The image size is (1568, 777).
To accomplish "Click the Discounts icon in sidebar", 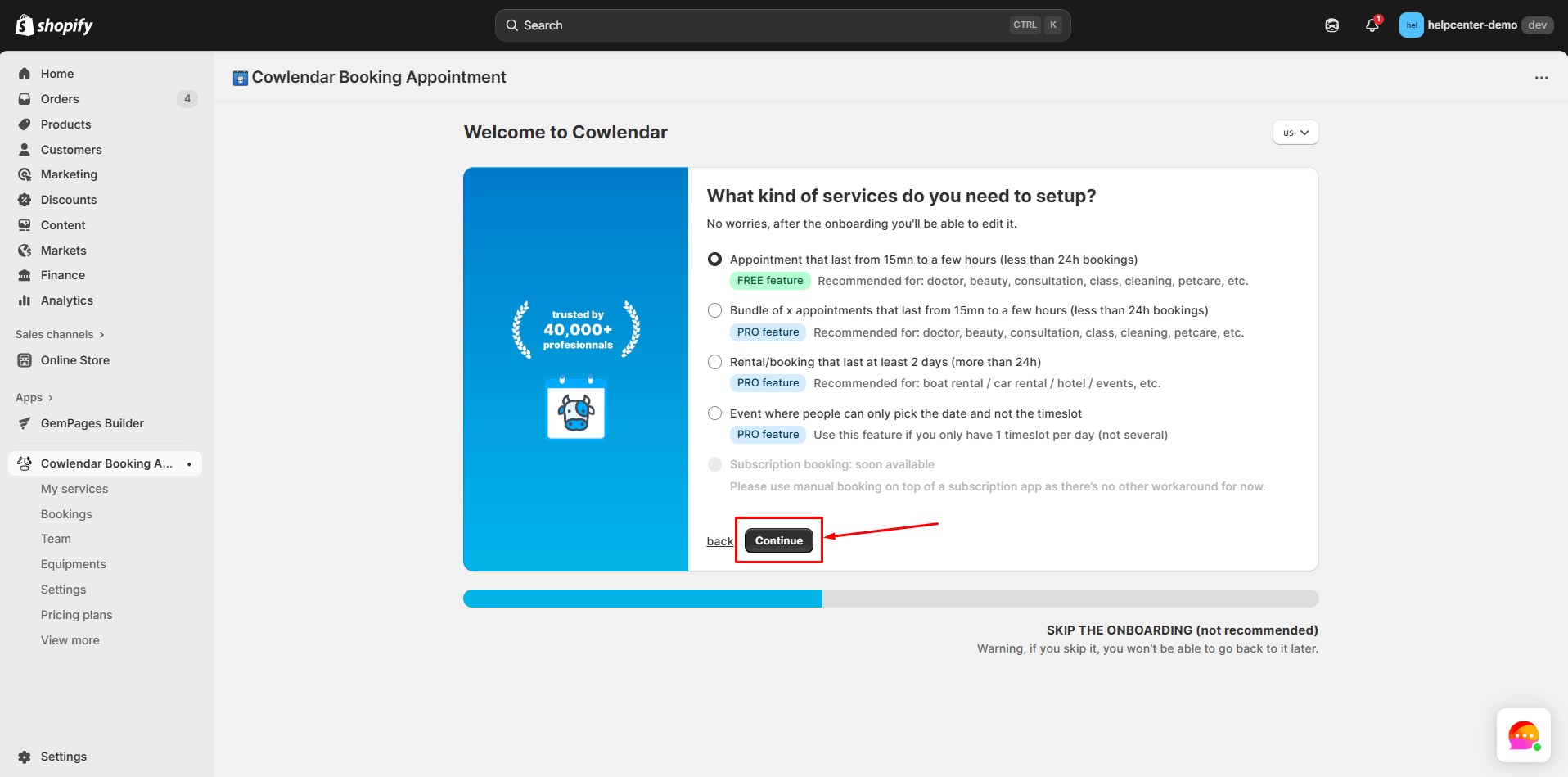I will [x=25, y=200].
